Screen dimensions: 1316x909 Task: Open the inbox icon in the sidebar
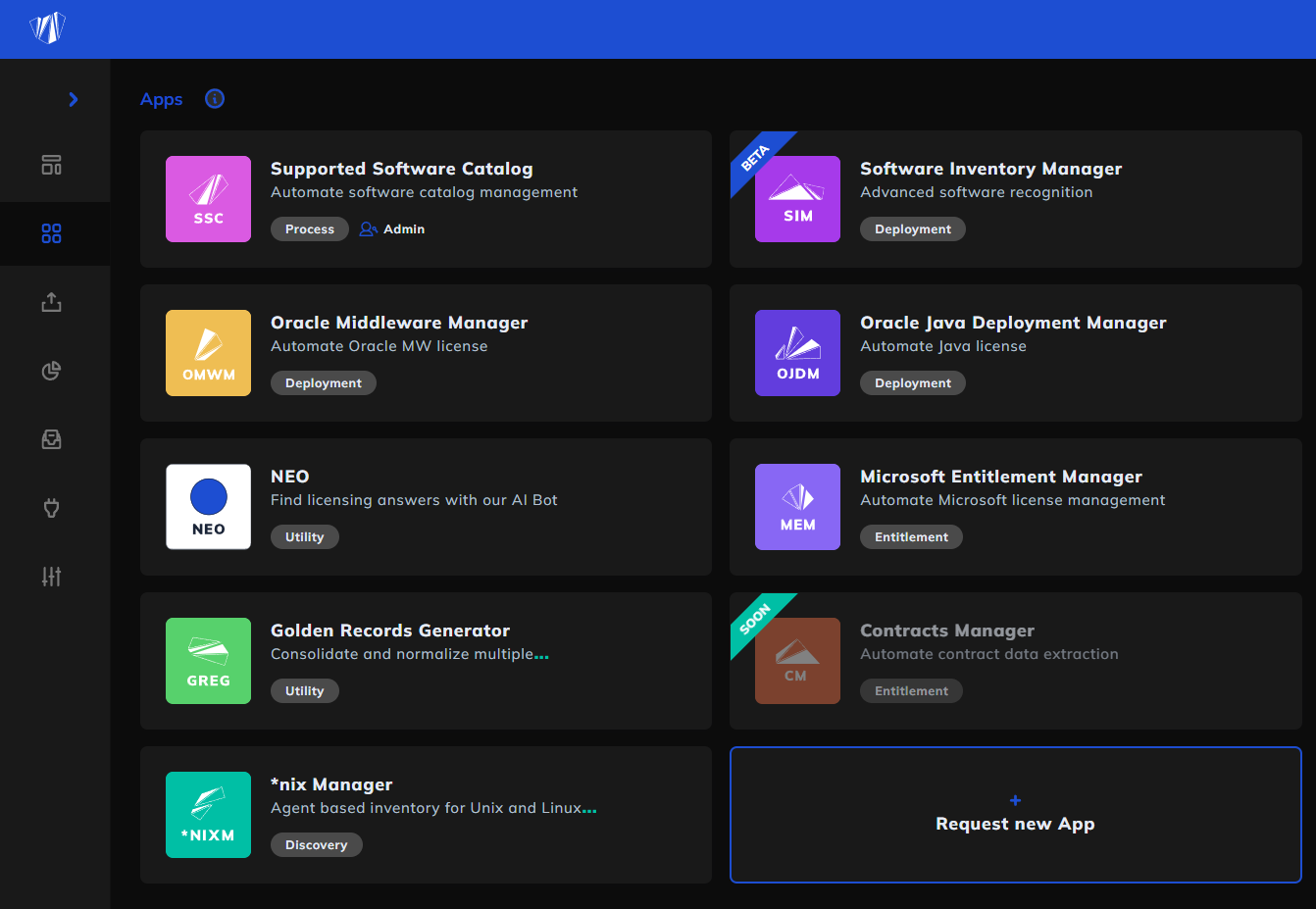pos(52,439)
